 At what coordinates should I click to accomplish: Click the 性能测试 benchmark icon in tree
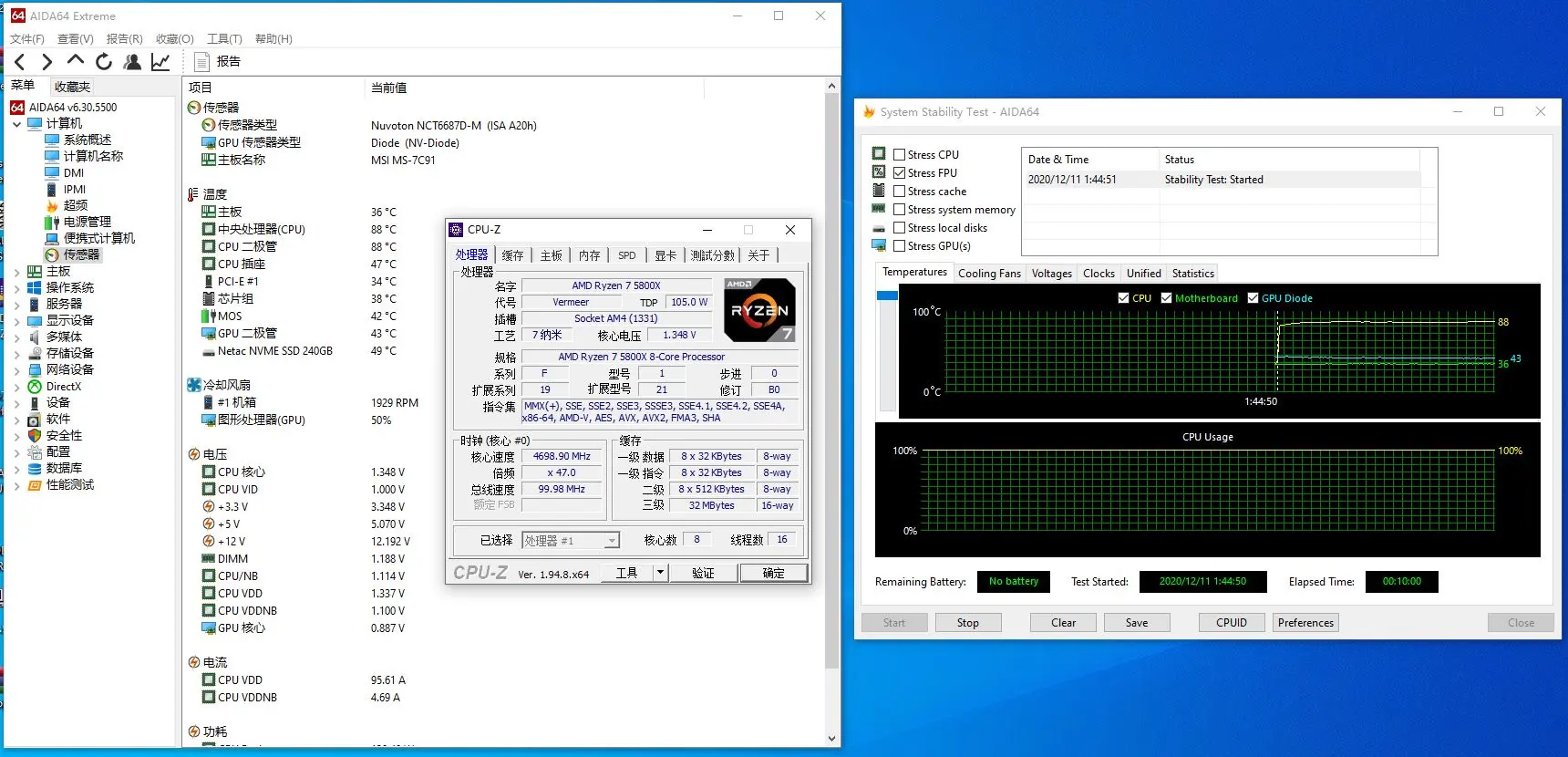[x=35, y=484]
